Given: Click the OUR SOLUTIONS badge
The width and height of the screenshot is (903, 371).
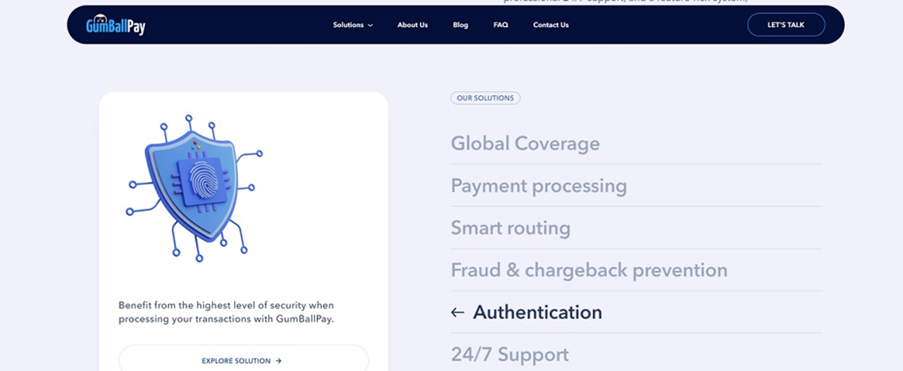Looking at the screenshot, I should tap(485, 98).
